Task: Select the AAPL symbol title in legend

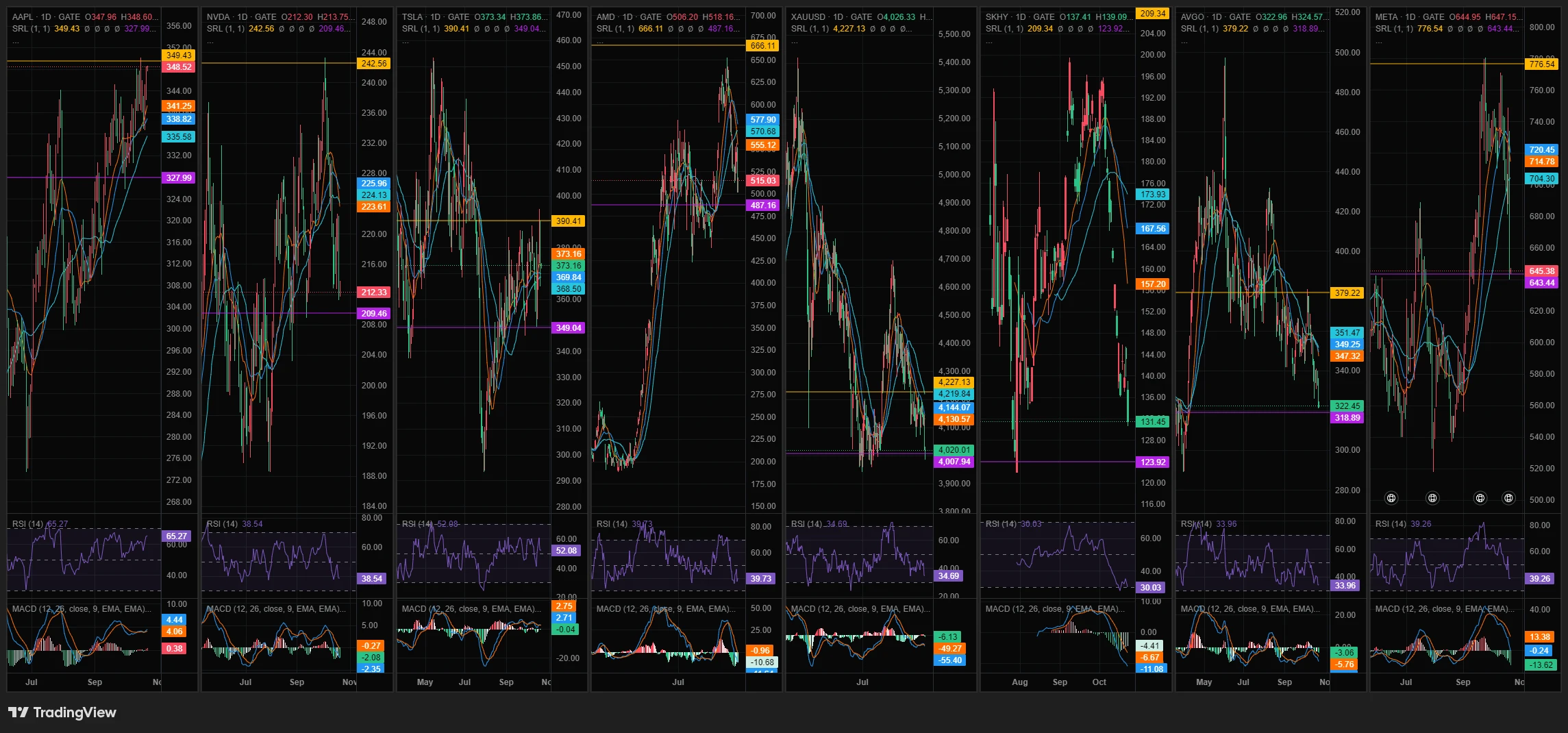Action: coord(23,17)
